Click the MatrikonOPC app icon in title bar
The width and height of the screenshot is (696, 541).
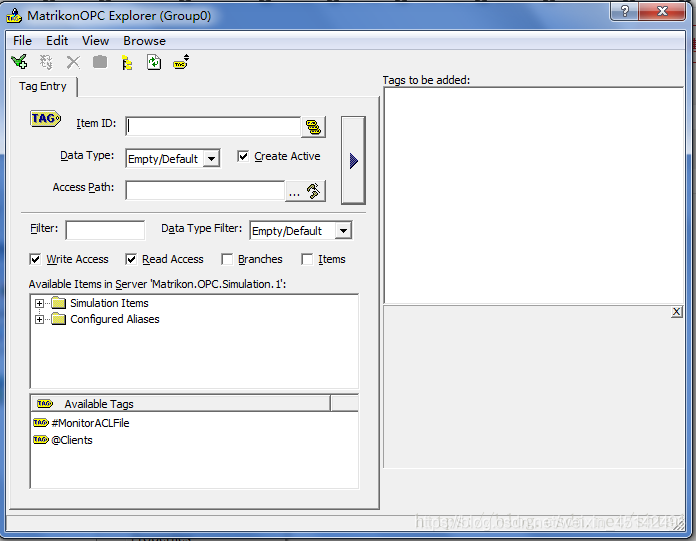coord(14,16)
